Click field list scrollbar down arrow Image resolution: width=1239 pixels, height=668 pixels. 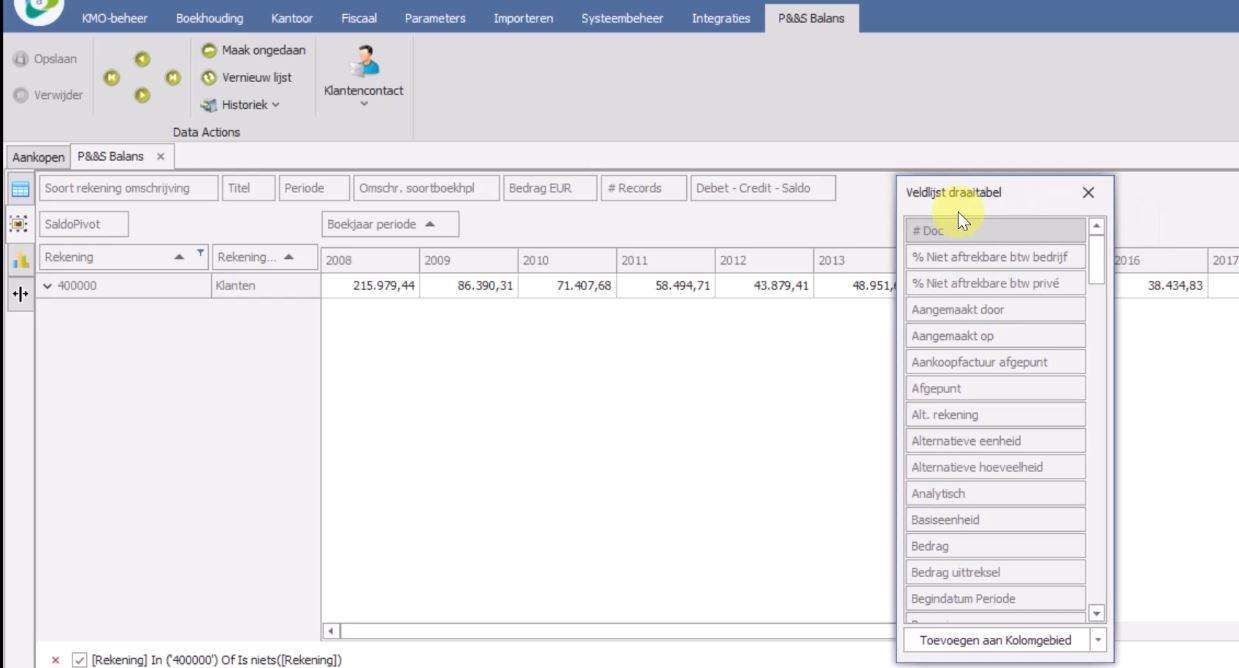(1096, 613)
